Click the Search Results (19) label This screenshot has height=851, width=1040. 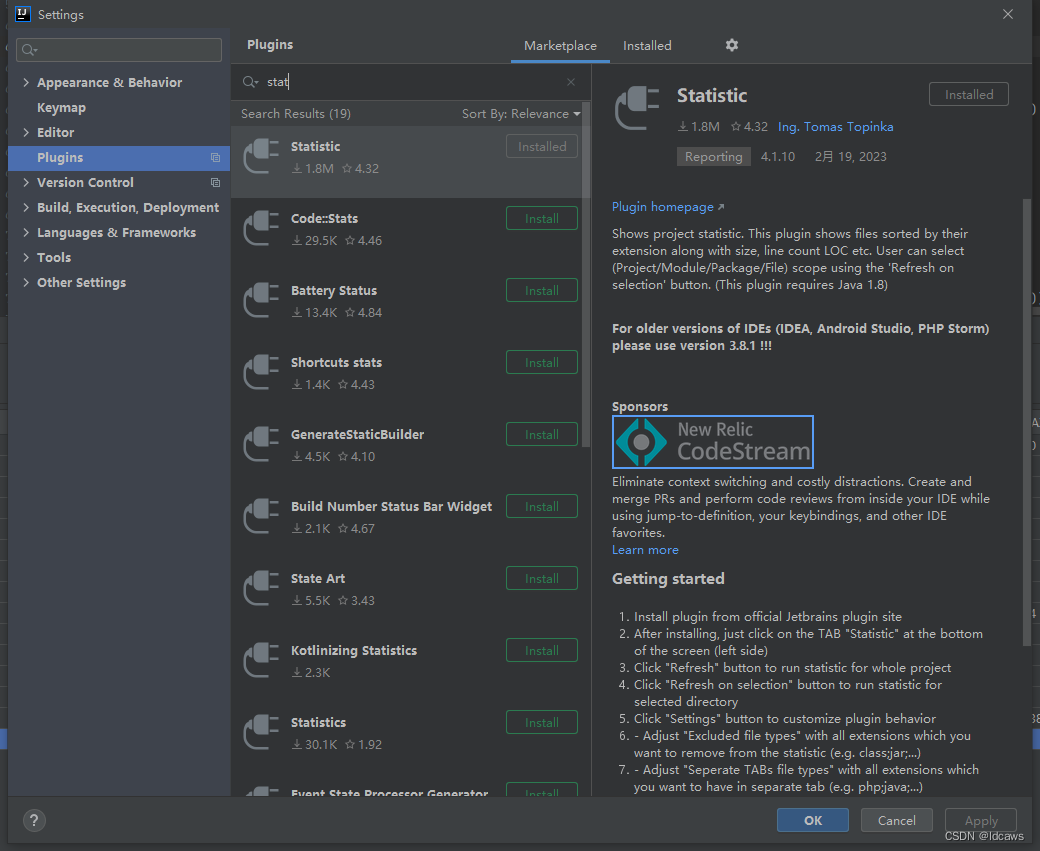pyautogui.click(x=296, y=113)
